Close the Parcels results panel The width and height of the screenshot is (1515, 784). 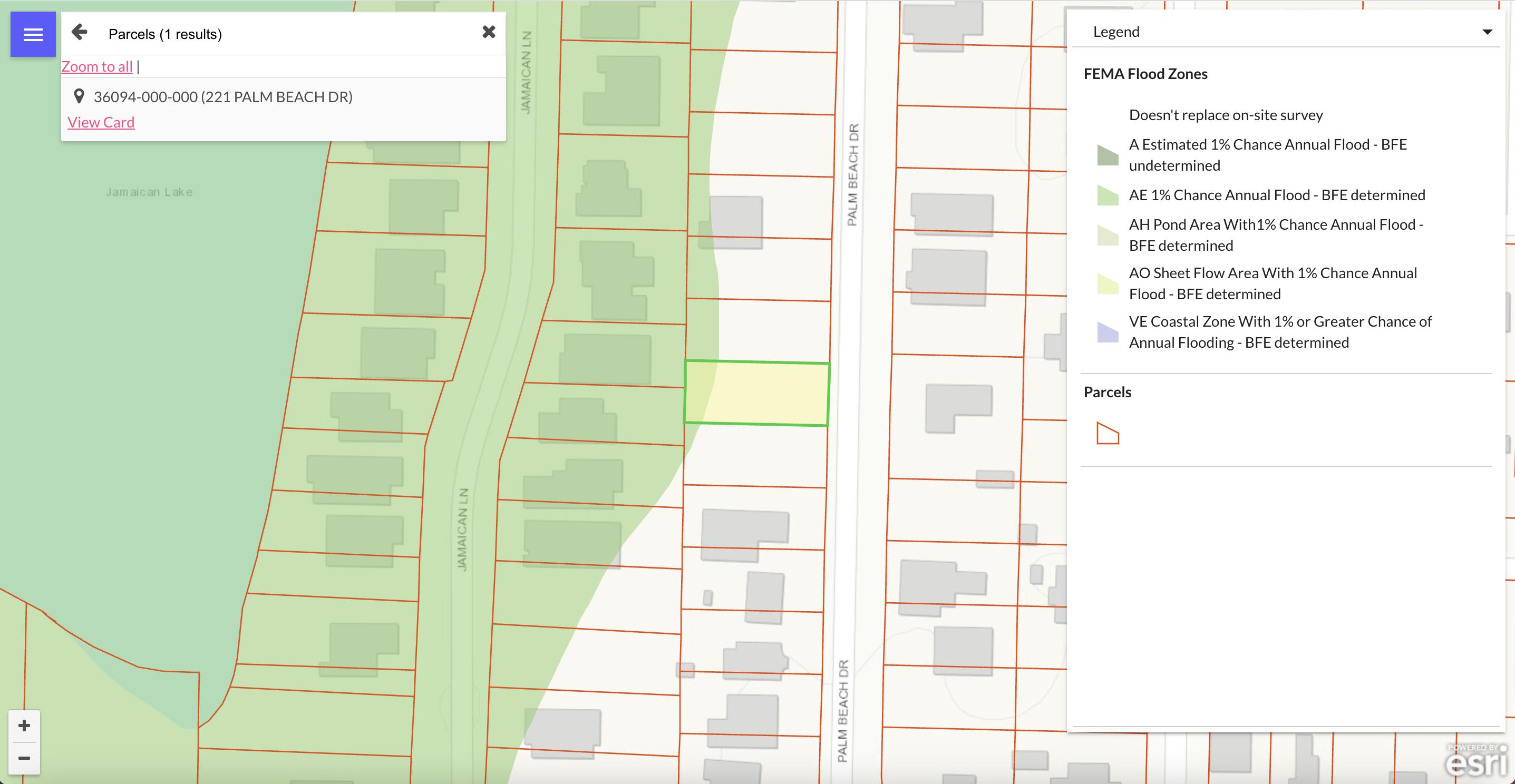pyautogui.click(x=488, y=32)
